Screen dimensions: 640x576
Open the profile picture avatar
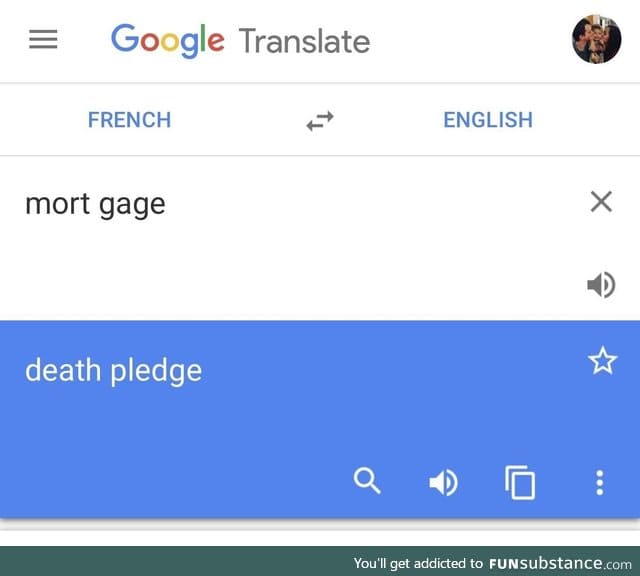coord(596,39)
